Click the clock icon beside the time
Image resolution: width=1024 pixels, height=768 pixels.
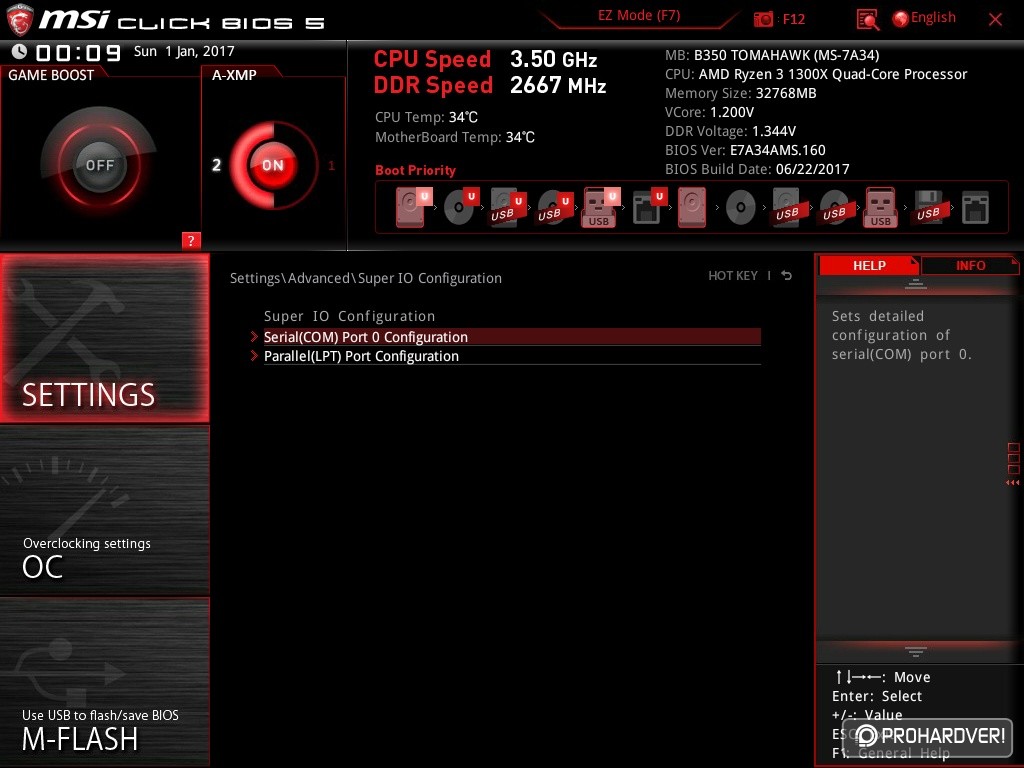point(20,52)
